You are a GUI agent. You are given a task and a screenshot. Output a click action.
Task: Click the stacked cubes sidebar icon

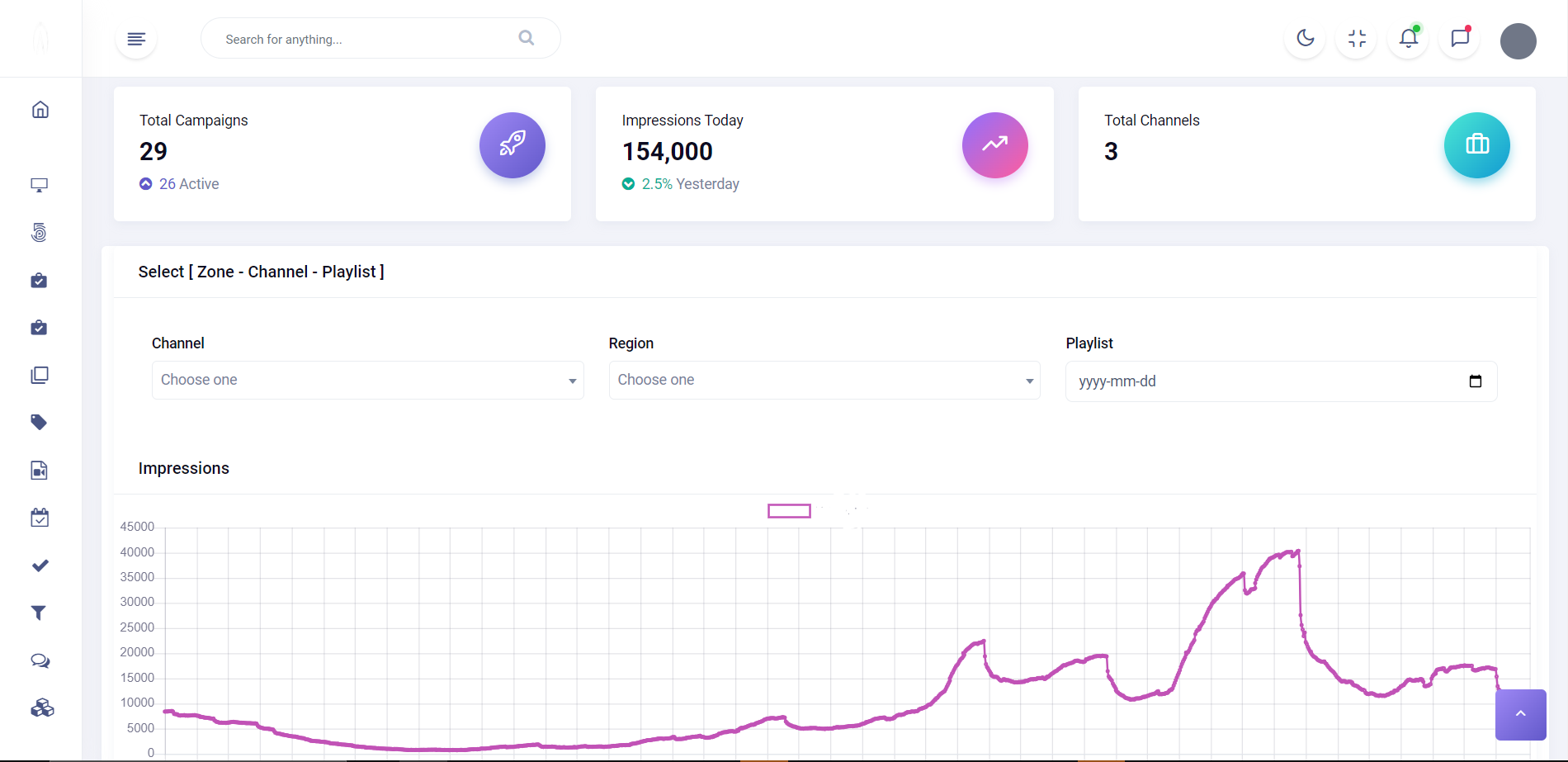coord(41,708)
